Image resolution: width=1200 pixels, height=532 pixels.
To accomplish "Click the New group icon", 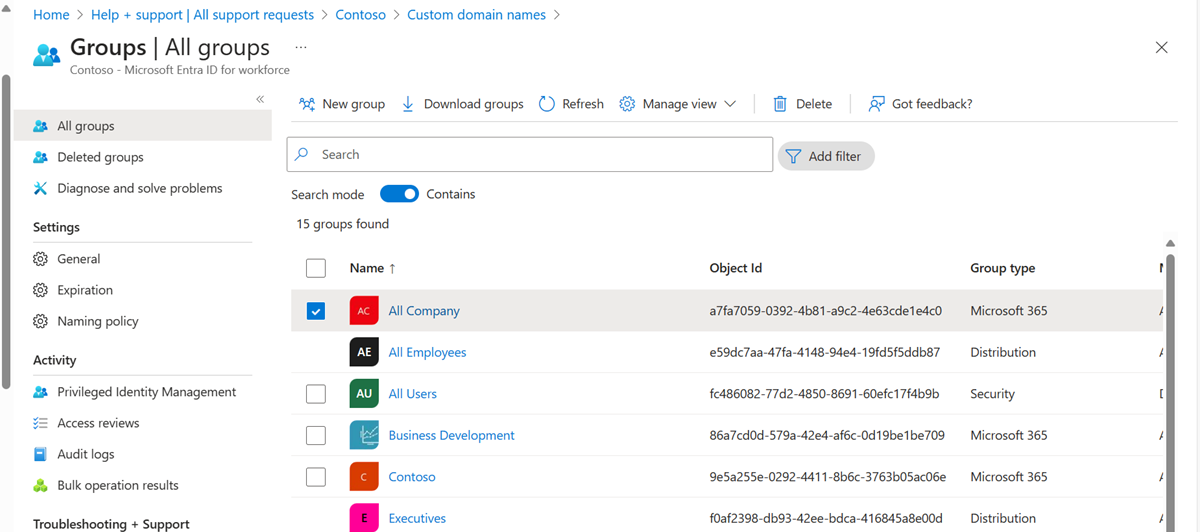I will tap(307, 104).
